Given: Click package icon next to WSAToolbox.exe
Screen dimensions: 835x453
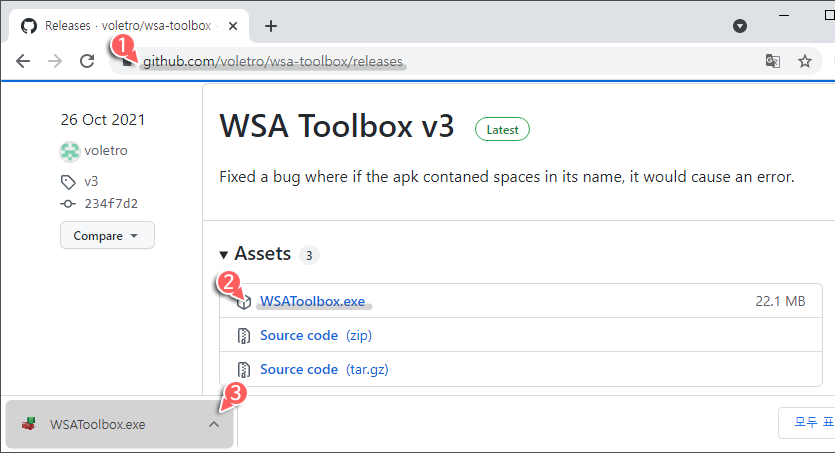Looking at the screenshot, I should click(x=244, y=302).
